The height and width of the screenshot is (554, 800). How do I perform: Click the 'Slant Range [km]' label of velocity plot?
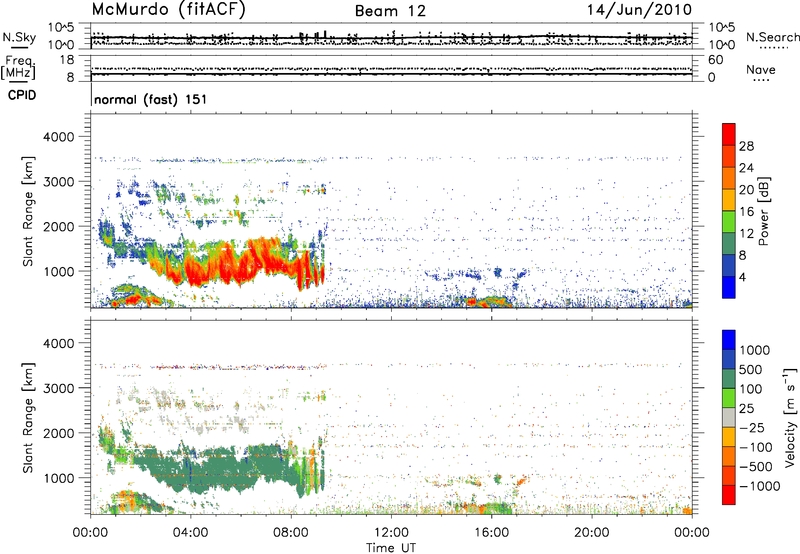28,417
